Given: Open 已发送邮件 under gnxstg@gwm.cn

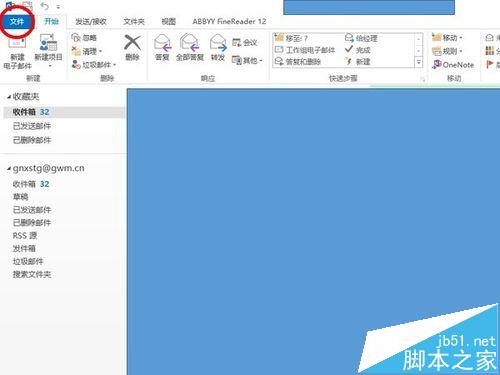Looking at the screenshot, I should [32, 210].
